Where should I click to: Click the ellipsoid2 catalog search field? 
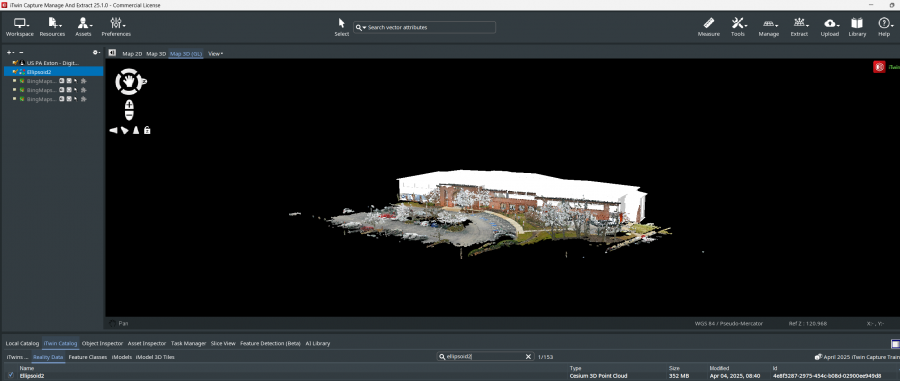point(486,356)
